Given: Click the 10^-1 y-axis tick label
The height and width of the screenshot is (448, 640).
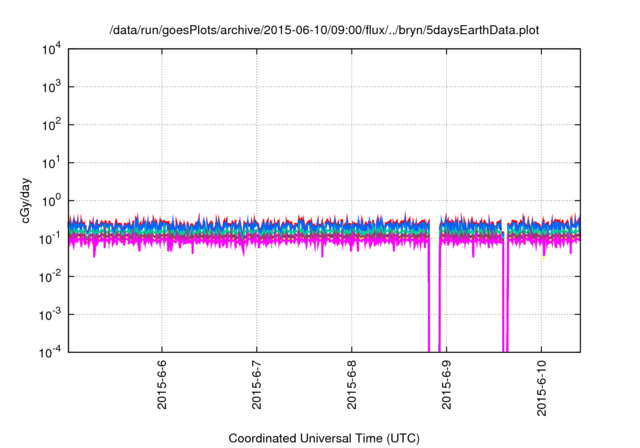Looking at the screenshot, I should tap(50, 239).
